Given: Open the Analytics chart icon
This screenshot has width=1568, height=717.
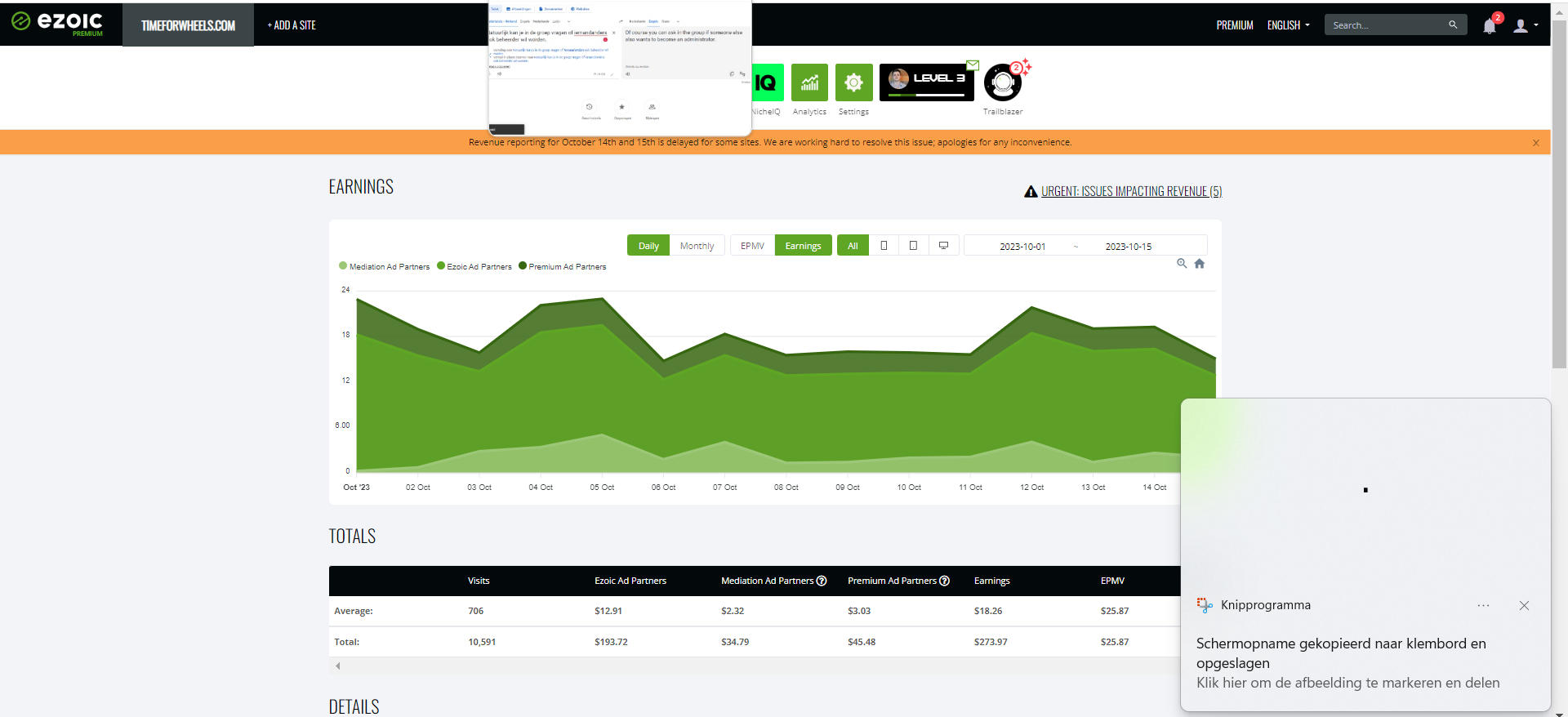Looking at the screenshot, I should click(809, 82).
